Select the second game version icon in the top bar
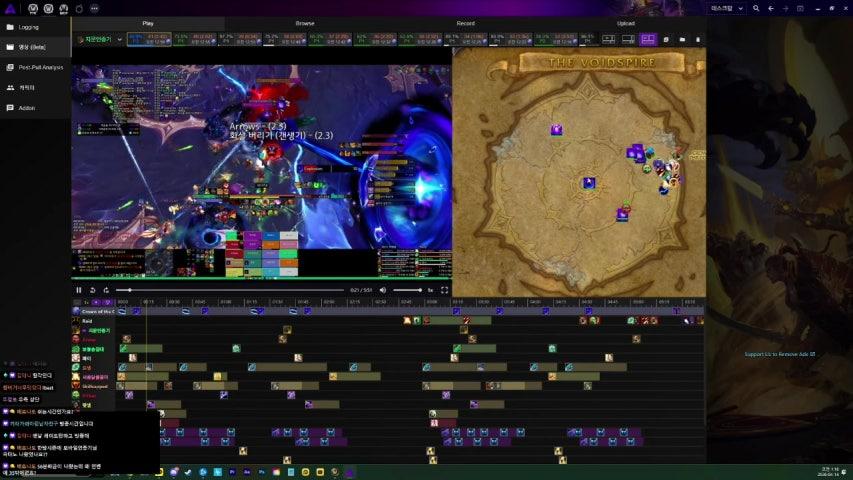This screenshot has width=853, height=480. point(48,8)
